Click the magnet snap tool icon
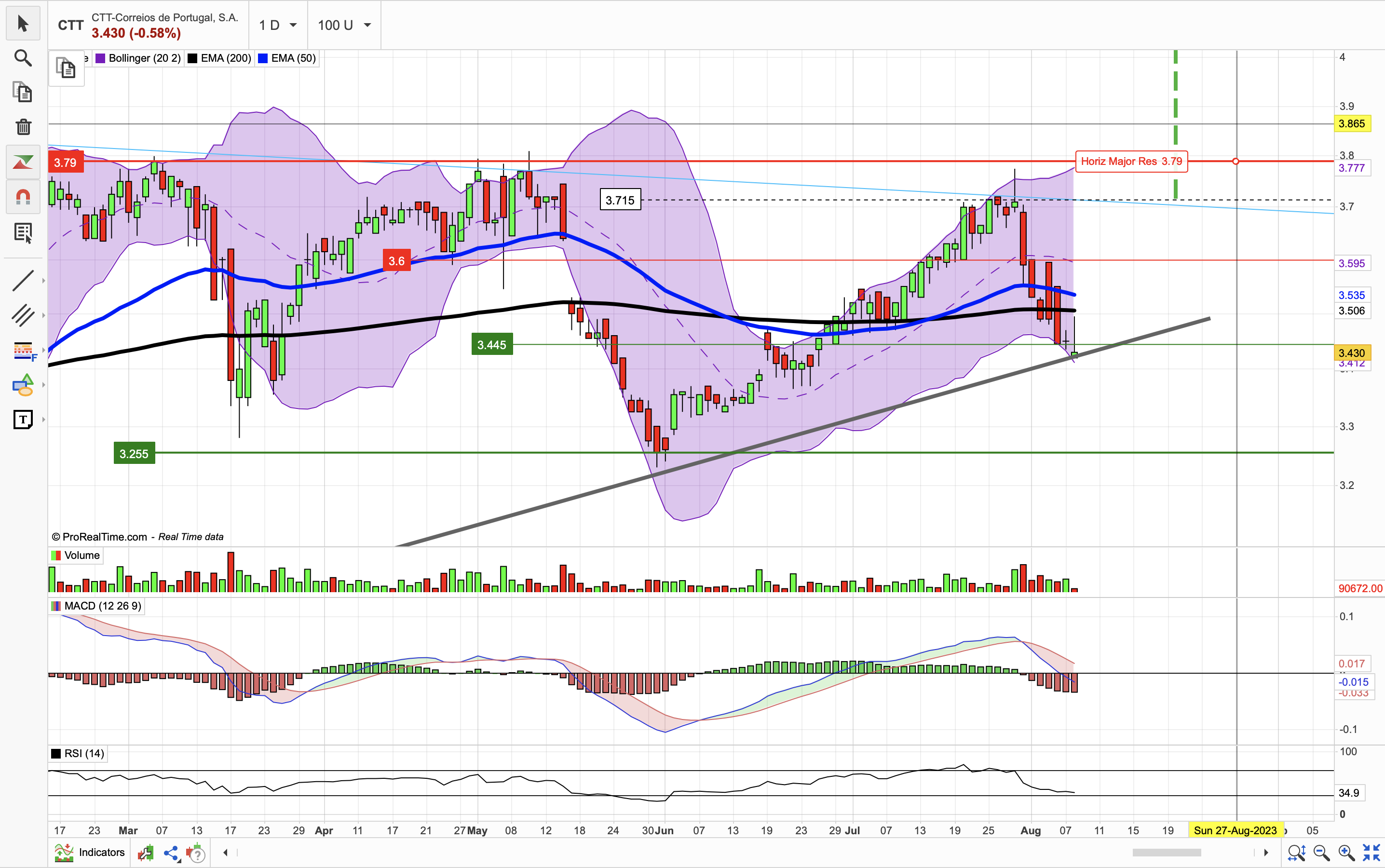 point(23,198)
